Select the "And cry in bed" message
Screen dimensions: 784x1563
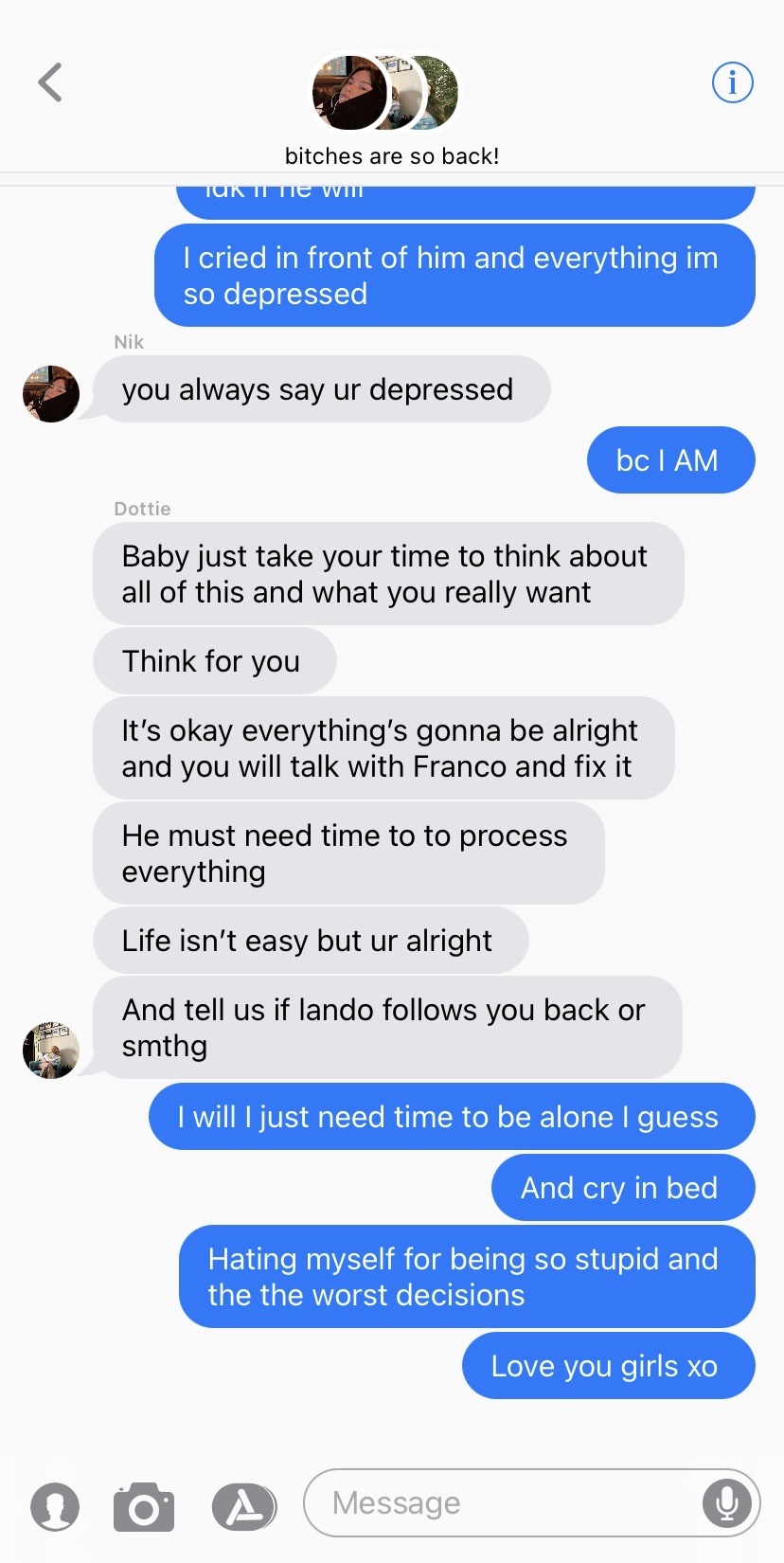pyautogui.click(x=623, y=1188)
